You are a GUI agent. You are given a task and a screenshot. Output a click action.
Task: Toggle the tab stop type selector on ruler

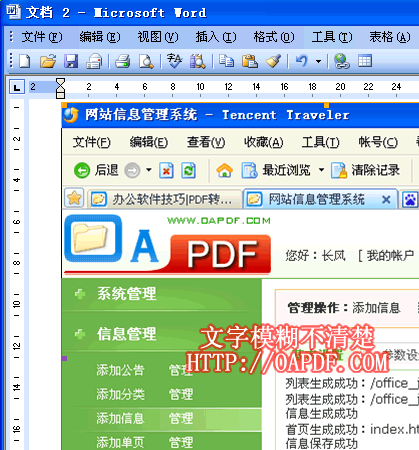(x=17, y=87)
